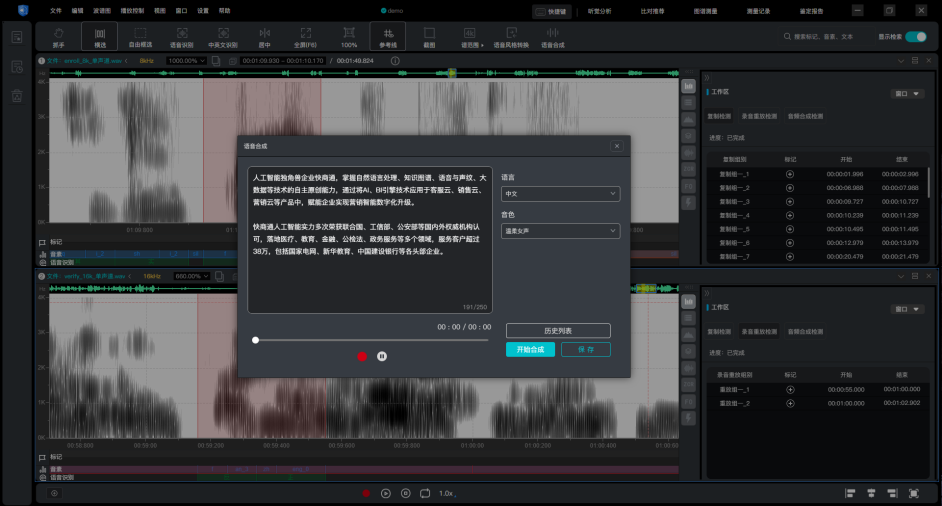The height and width of the screenshot is (506, 942).
Task: Open the 鉴定报告 tab
Action: [x=813, y=10]
